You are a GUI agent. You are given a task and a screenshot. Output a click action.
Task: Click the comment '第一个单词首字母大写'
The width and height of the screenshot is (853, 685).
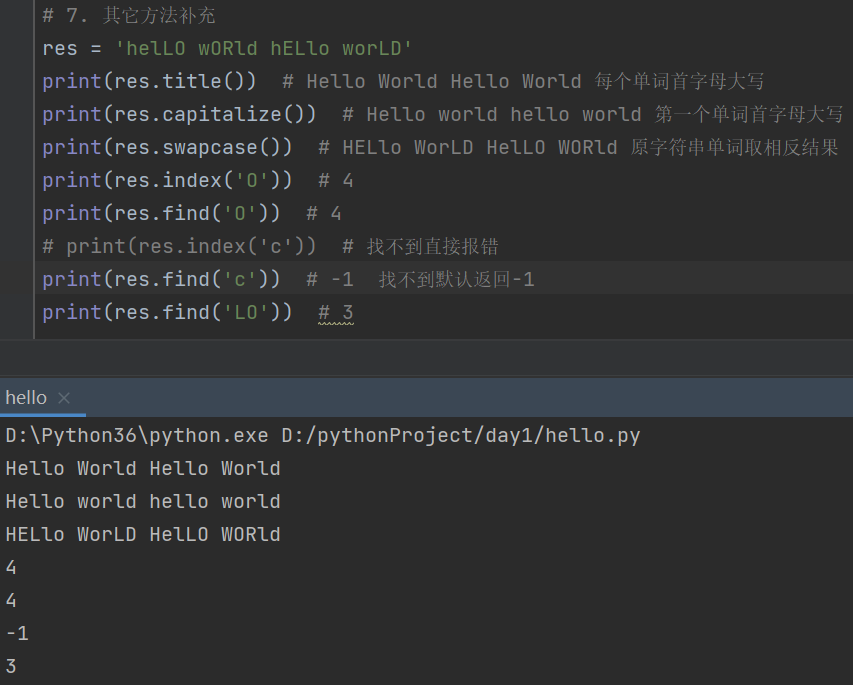[749, 115]
